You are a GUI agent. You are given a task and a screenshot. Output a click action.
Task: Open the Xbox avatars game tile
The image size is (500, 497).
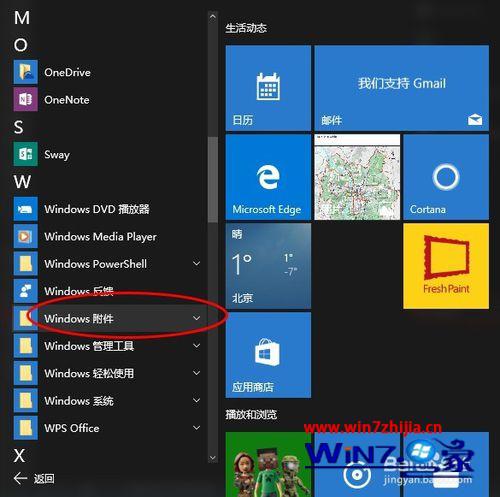(268, 464)
